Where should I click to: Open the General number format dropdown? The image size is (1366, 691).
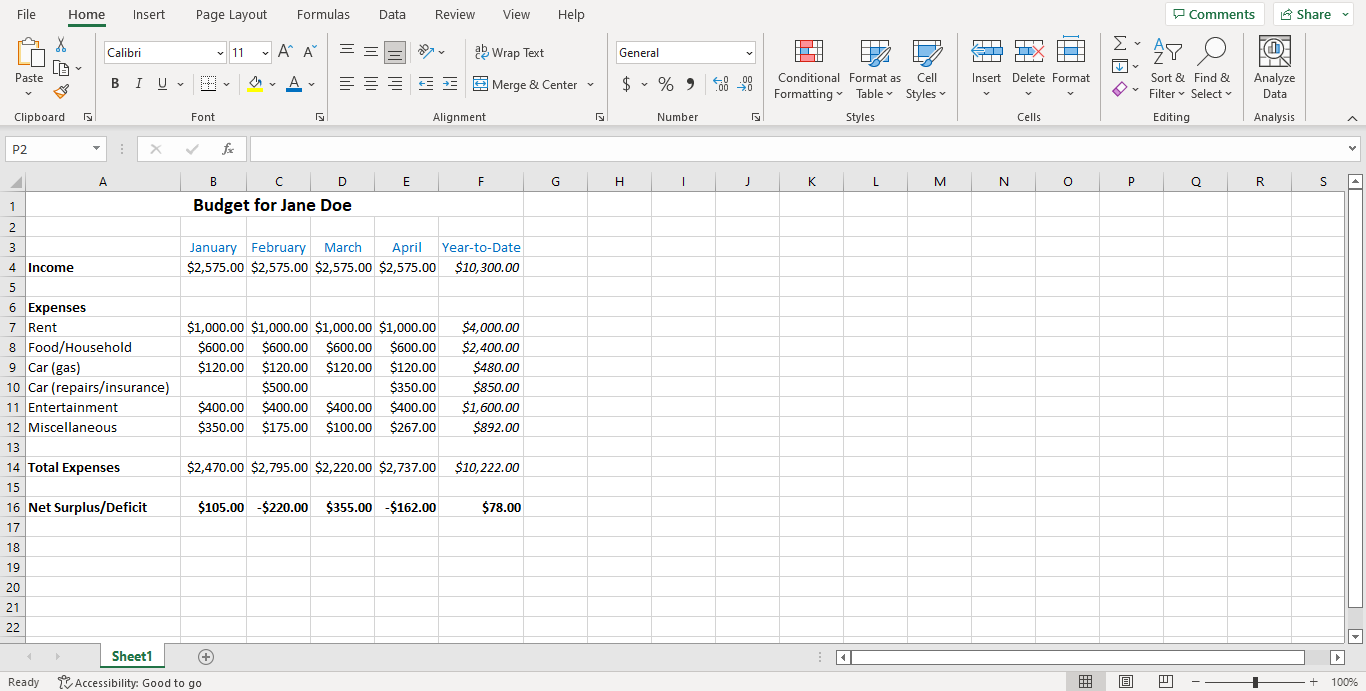(749, 52)
